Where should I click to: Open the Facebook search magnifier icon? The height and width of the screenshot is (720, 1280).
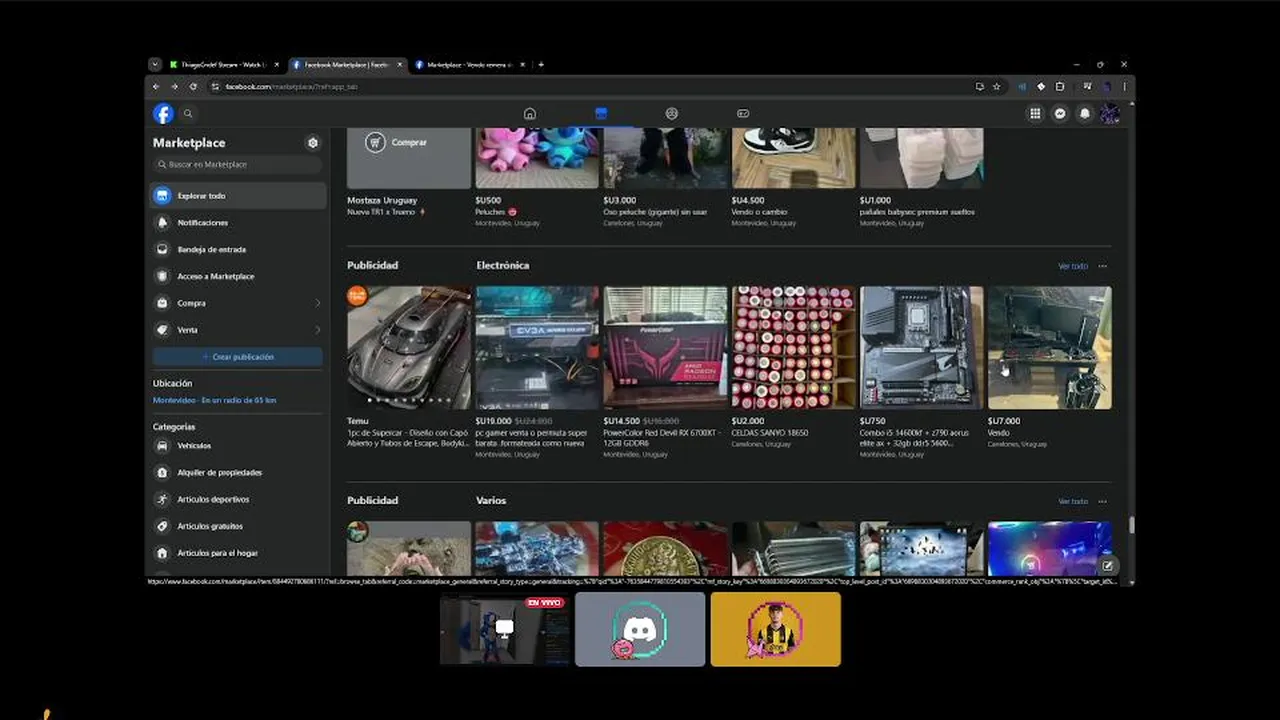point(188,114)
